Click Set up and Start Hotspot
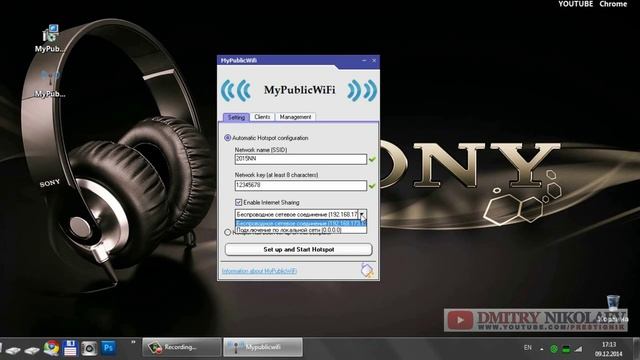This screenshot has height=360, width=640. point(298,249)
